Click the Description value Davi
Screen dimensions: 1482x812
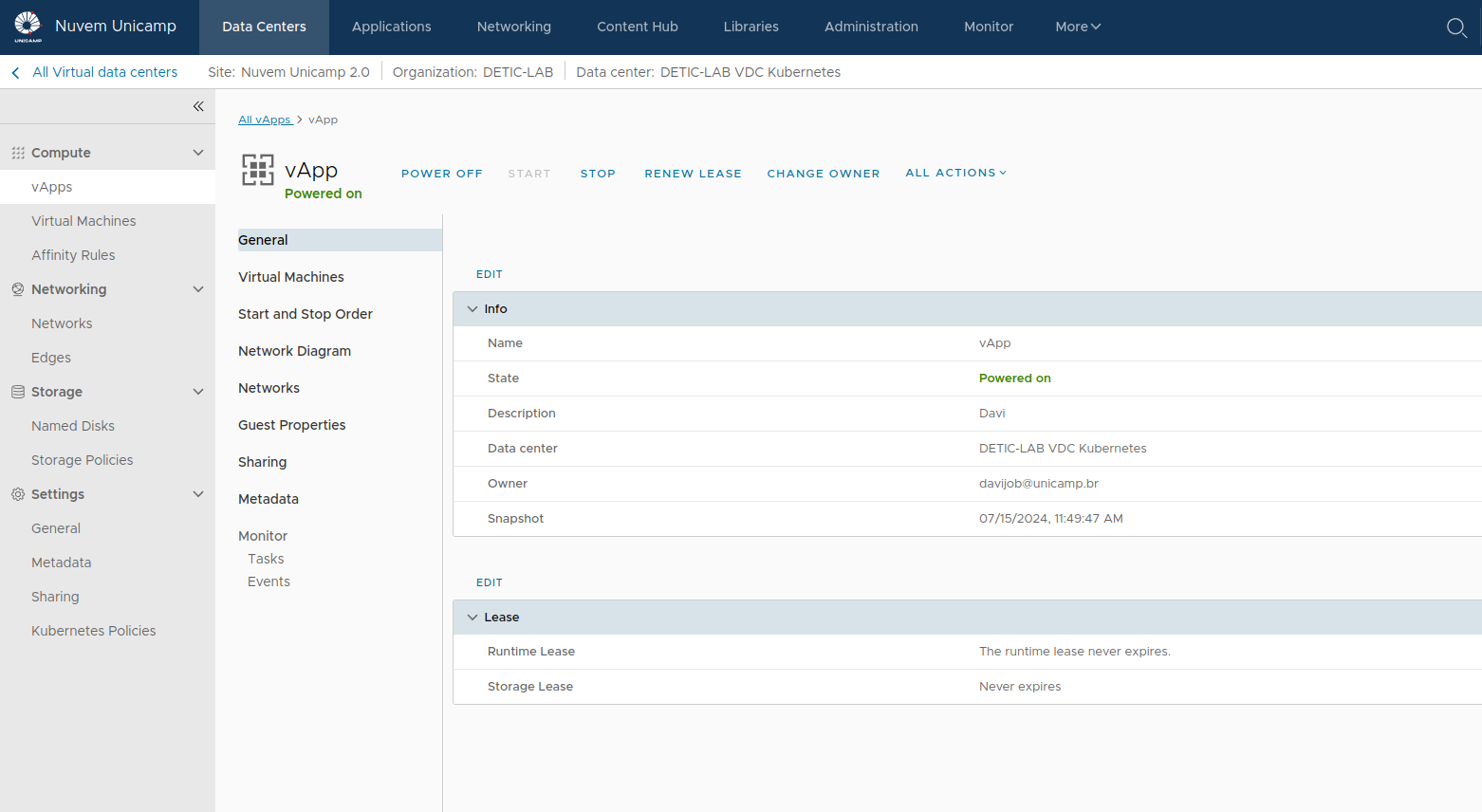(x=992, y=414)
